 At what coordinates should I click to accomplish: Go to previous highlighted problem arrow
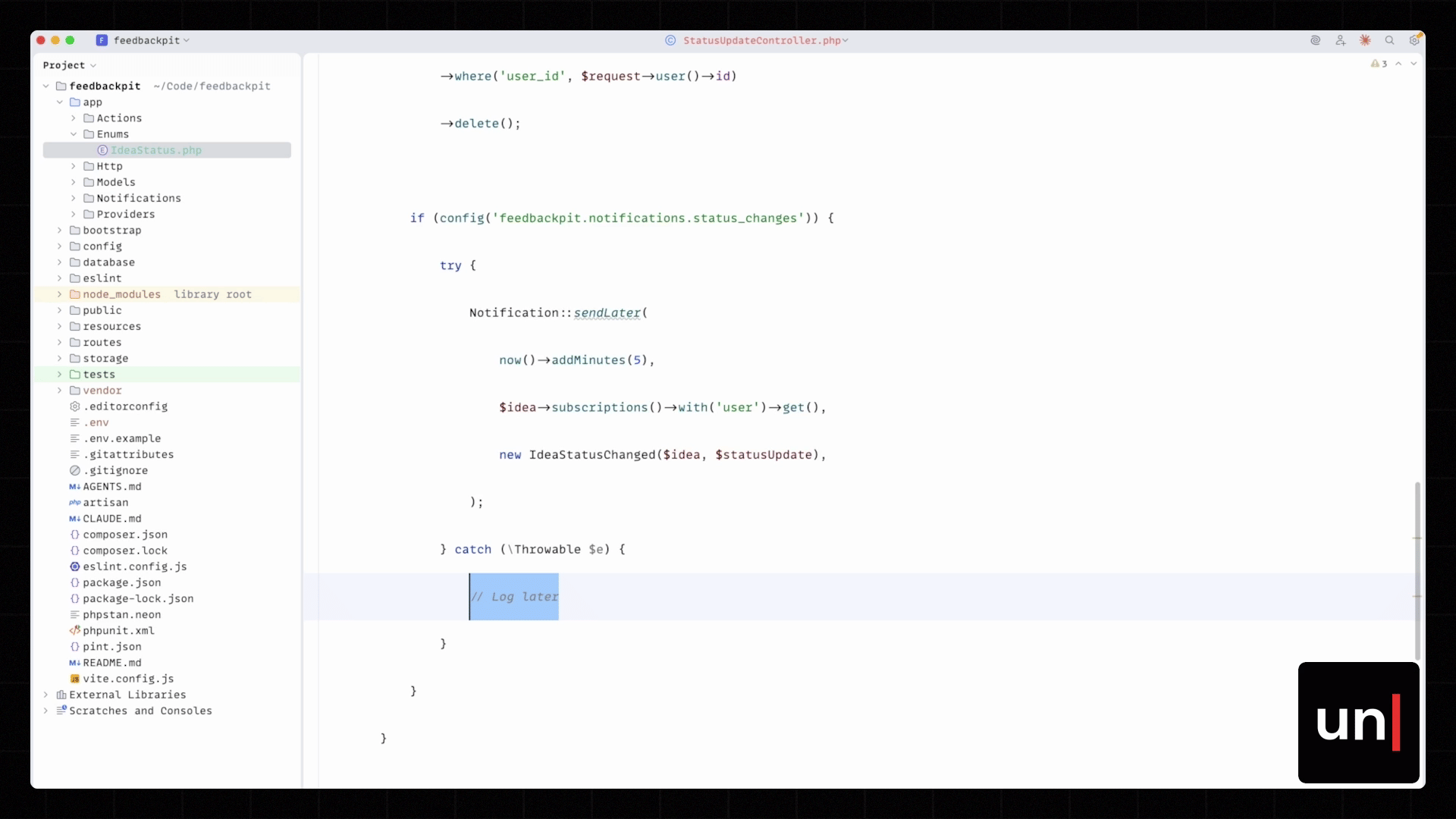coord(1398,64)
